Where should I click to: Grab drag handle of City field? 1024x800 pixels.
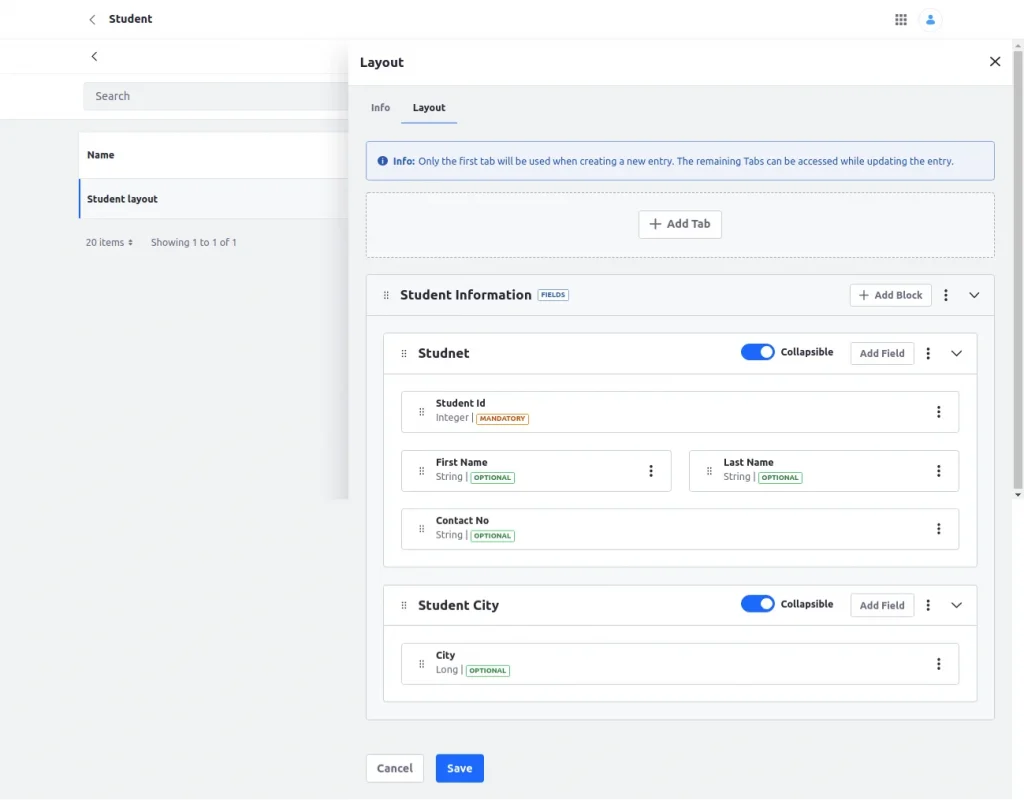(421, 664)
